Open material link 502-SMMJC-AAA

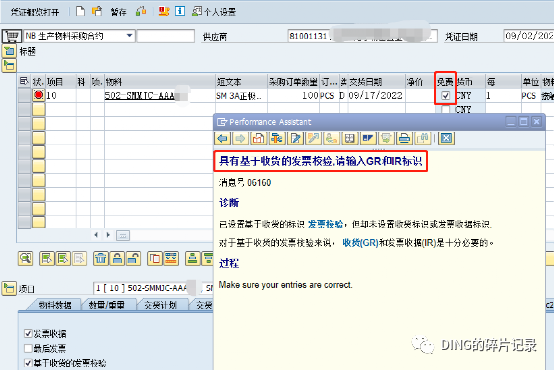tap(140, 96)
